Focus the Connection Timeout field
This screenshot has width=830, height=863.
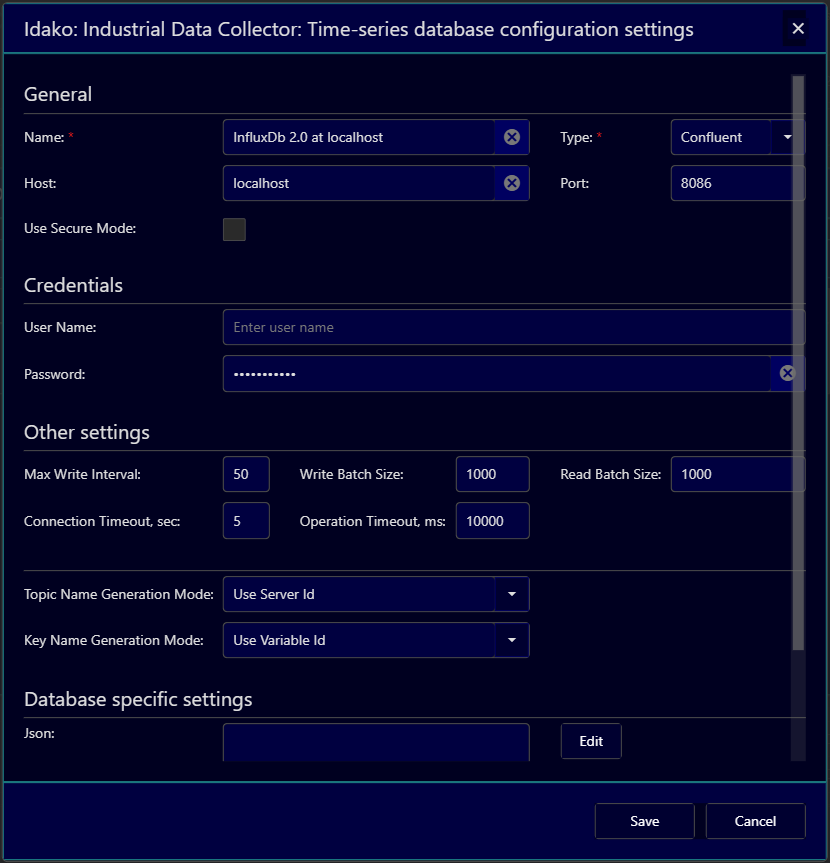[x=246, y=521]
